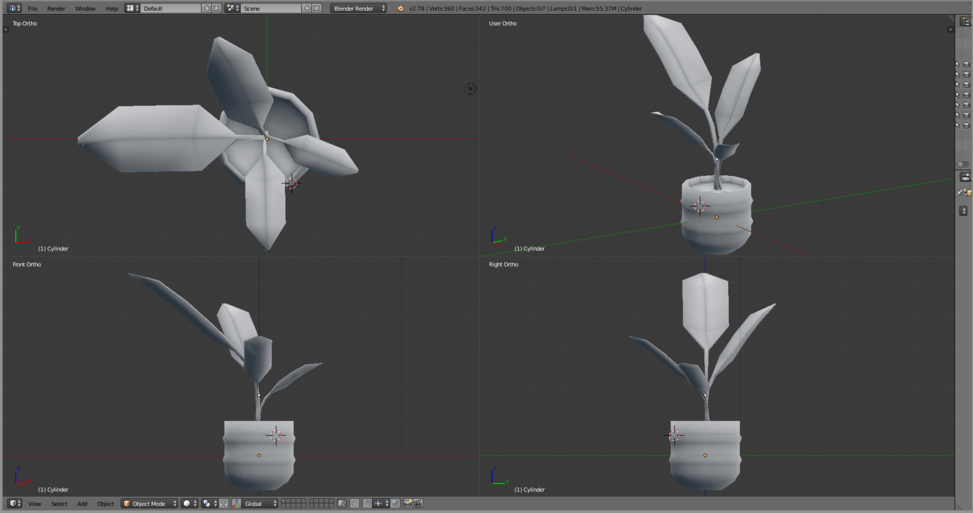
Task: Expand the properties region in User Ortho view
Action: coord(950,29)
